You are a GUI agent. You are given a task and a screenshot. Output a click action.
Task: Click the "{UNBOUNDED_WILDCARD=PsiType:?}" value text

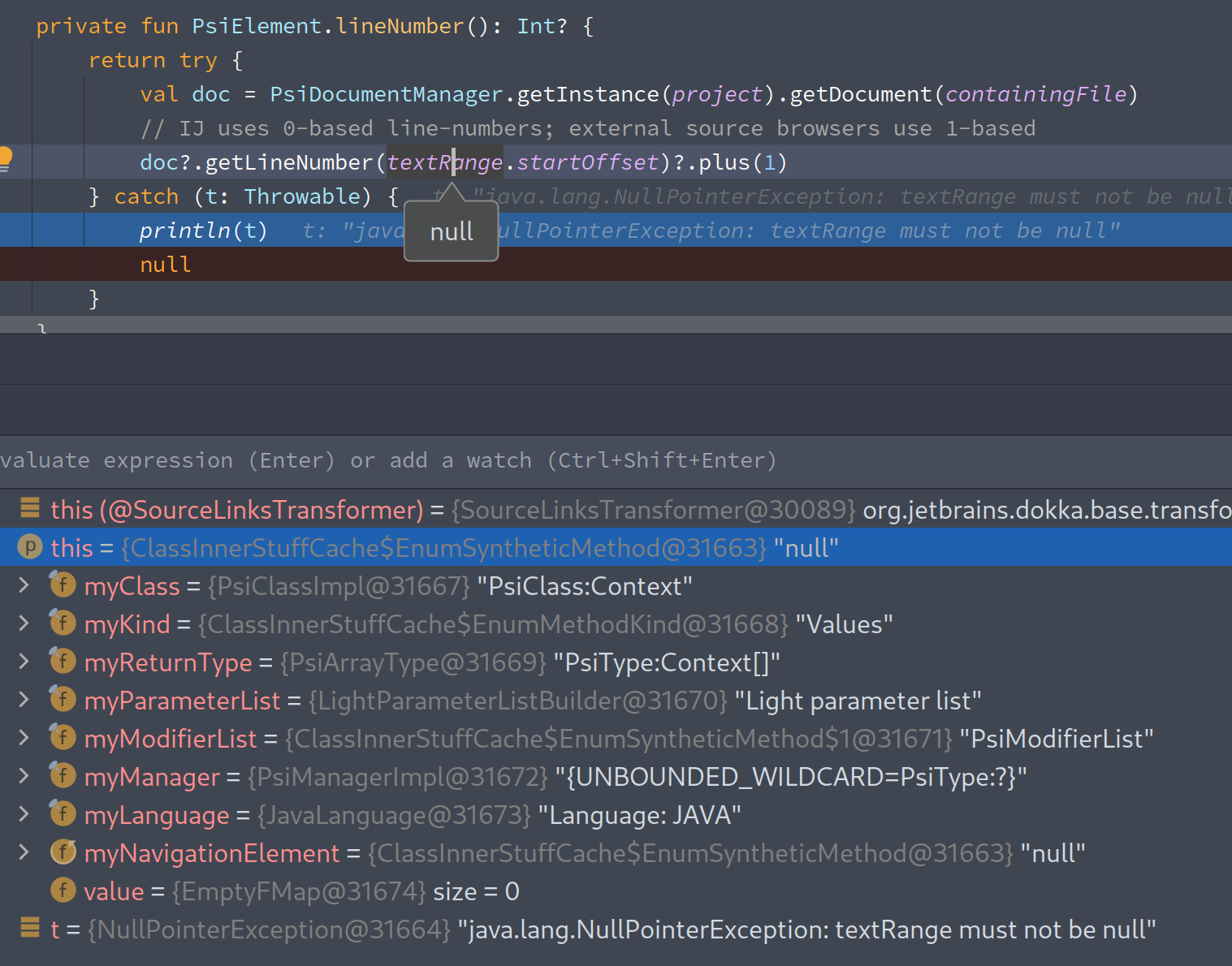click(x=791, y=777)
